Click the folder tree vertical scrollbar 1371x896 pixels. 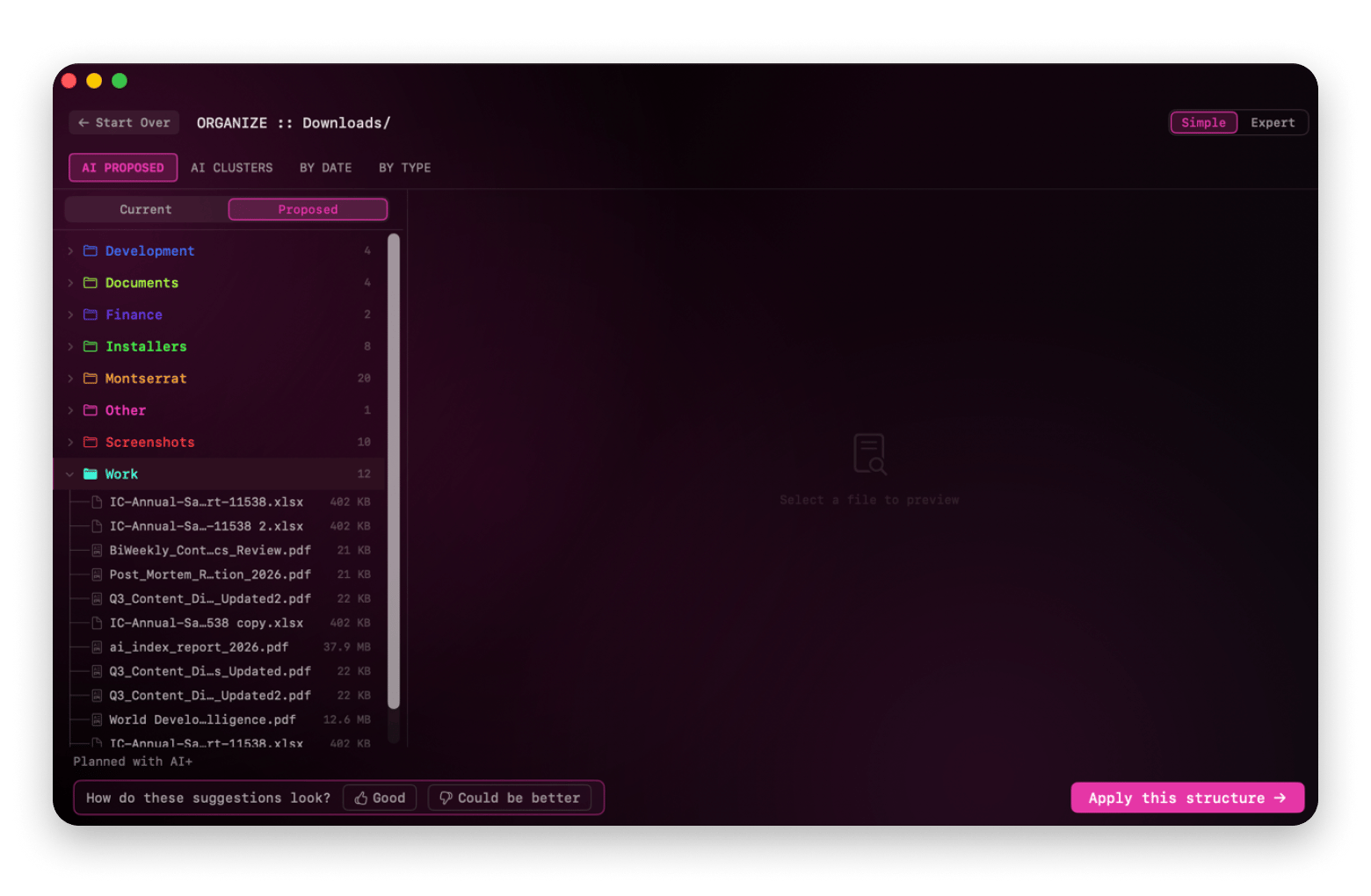click(x=394, y=471)
